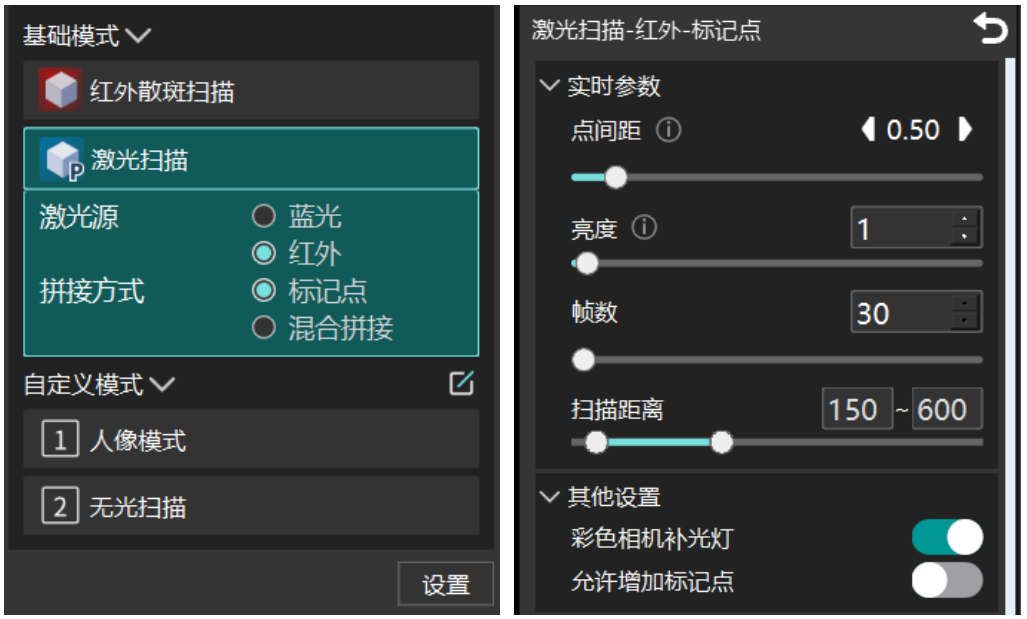Collapse the 基础模式 section
The height and width of the screenshot is (619, 1027).
[138, 35]
